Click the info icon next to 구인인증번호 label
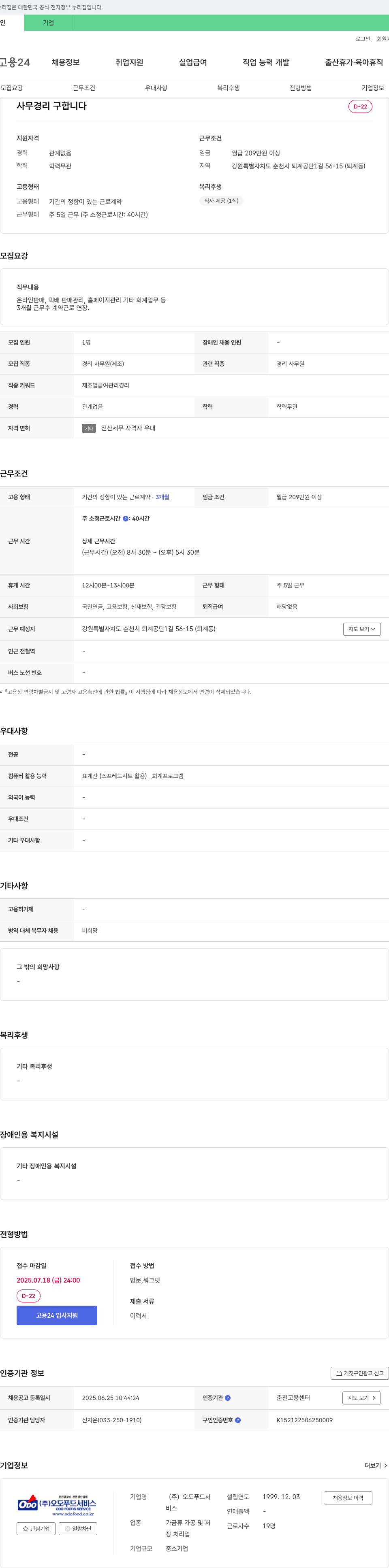 click(237, 1420)
